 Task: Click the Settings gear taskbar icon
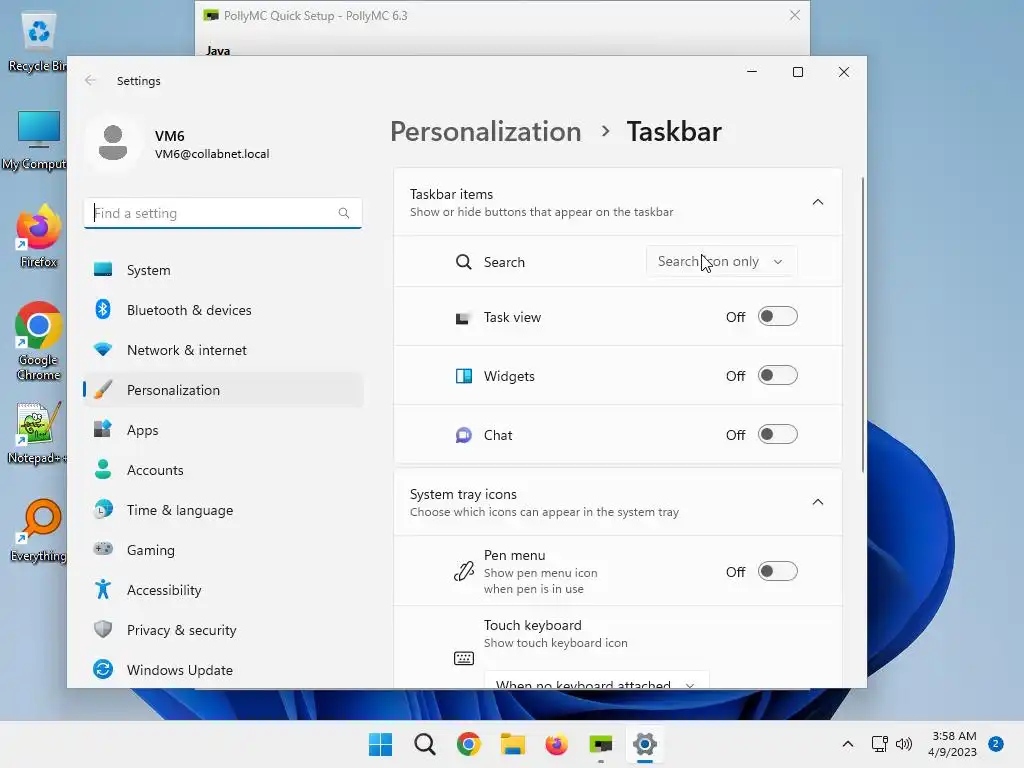pyautogui.click(x=645, y=744)
